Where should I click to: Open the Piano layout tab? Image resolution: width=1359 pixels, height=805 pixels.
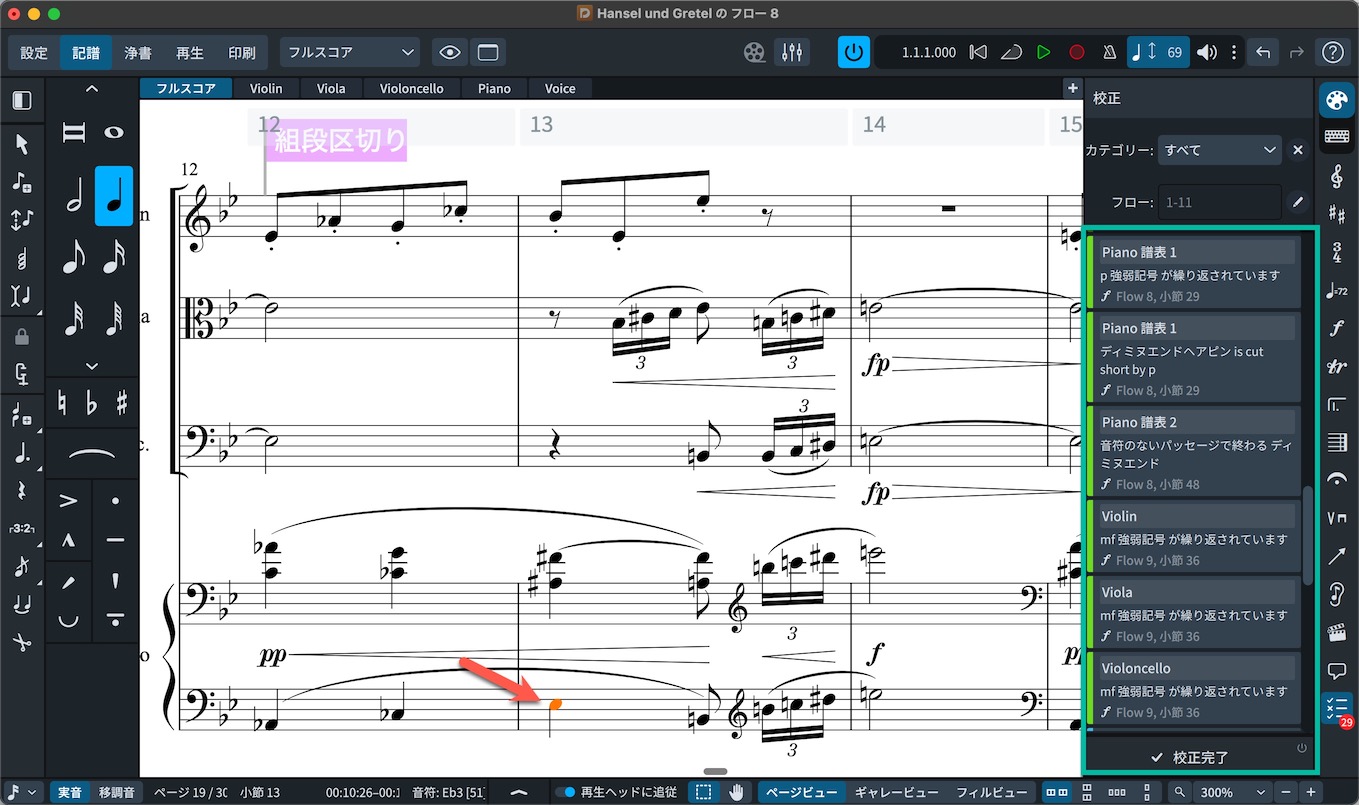coord(494,88)
